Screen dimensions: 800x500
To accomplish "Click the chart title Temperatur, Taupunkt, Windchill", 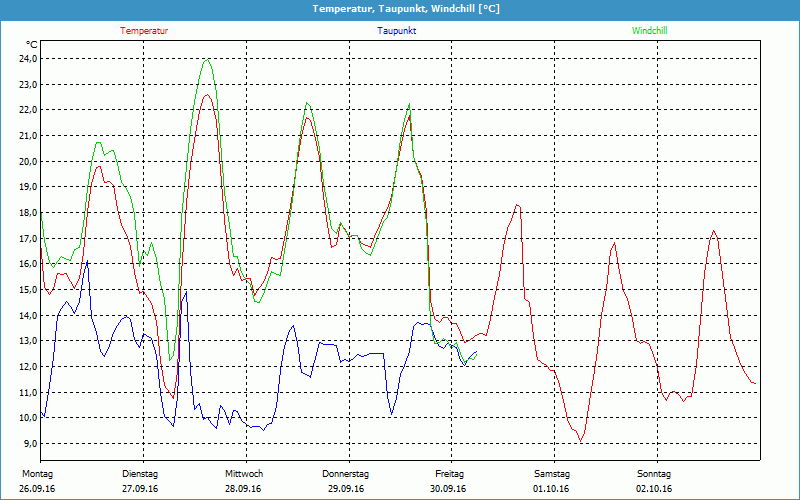I will click(x=406, y=9).
